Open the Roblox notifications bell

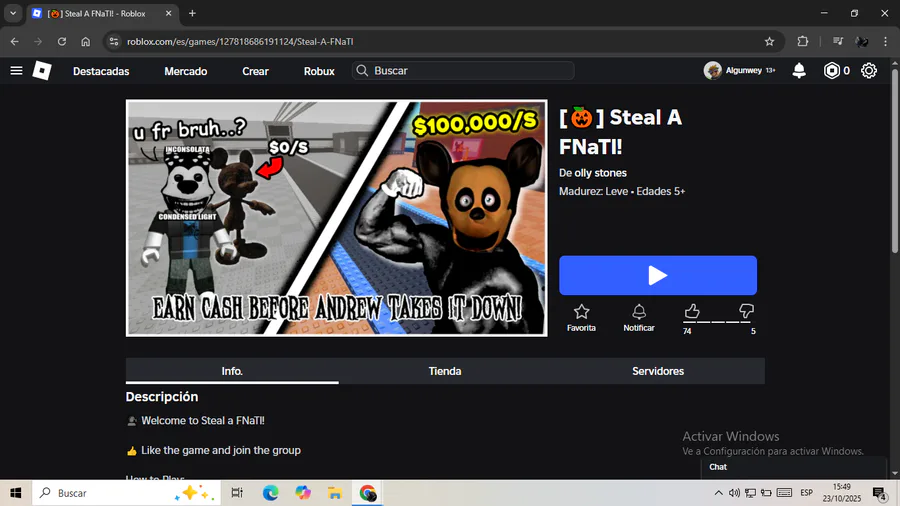click(799, 71)
